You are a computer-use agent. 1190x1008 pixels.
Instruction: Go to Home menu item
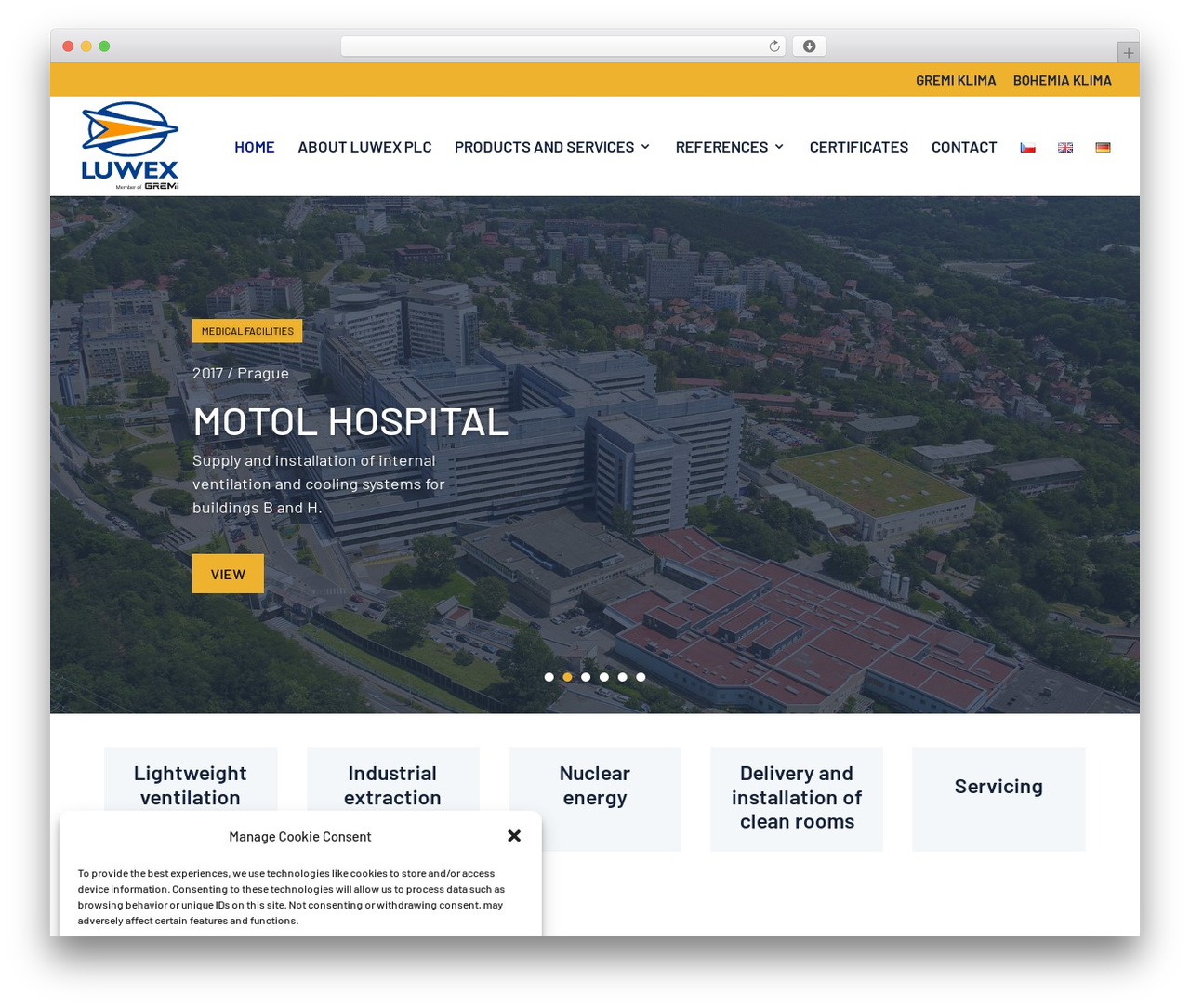tap(255, 147)
